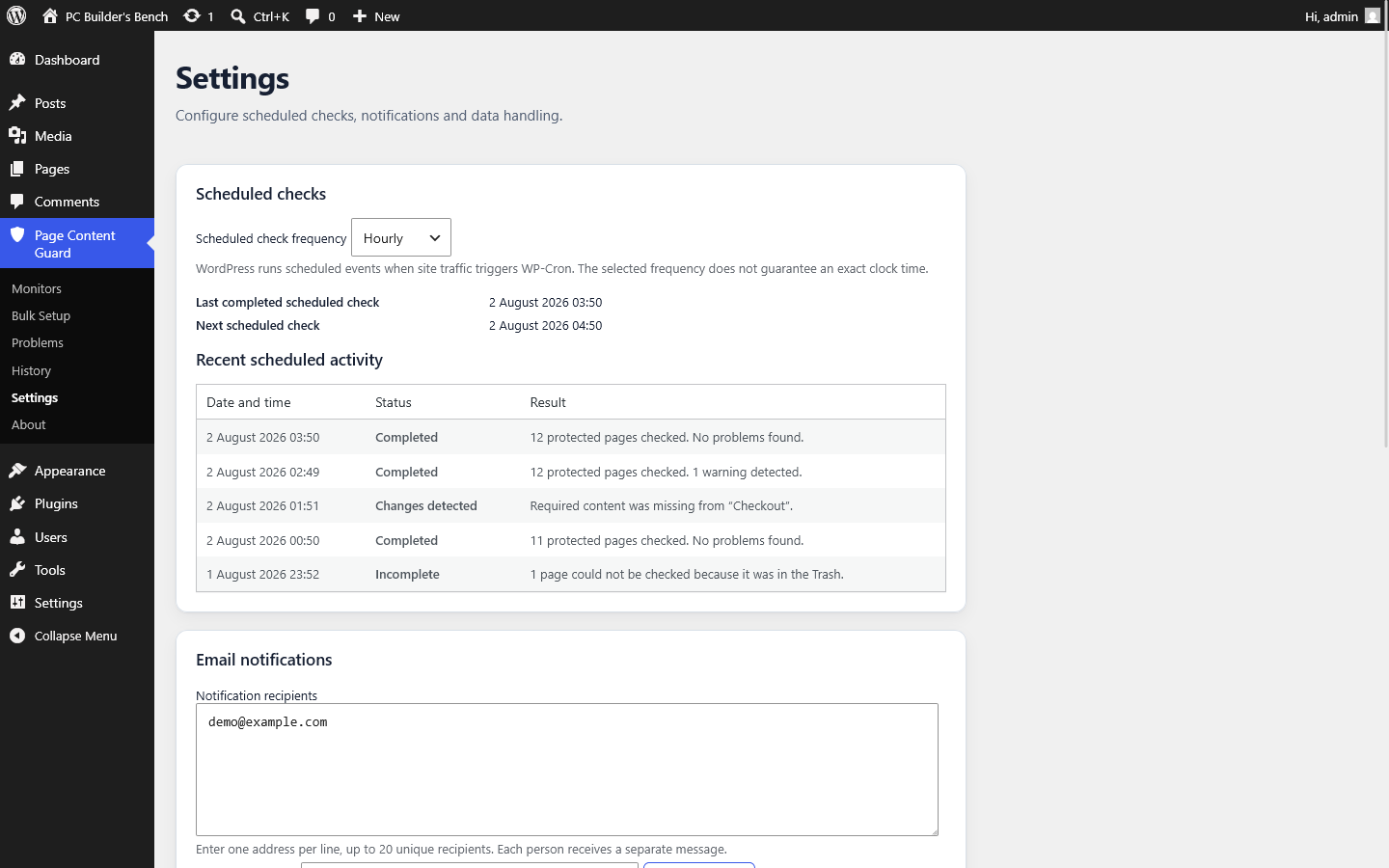Click 'Required content was missing from "Checkout"' result
The image size is (1389, 868).
662,505
